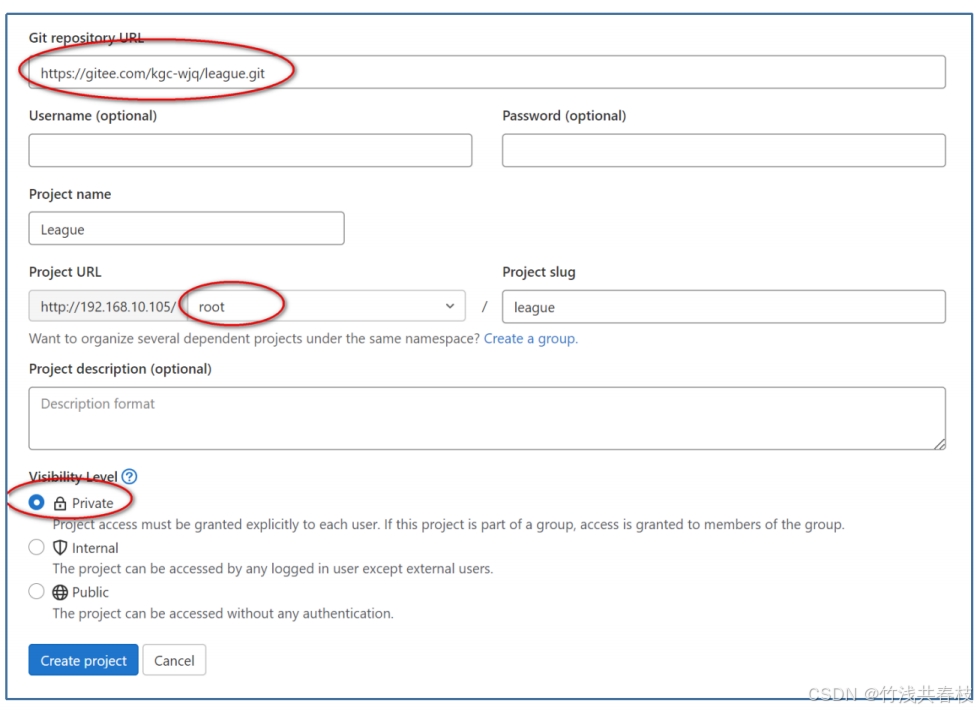
Task: Select the Internal visibility radio button
Action: pos(37,547)
